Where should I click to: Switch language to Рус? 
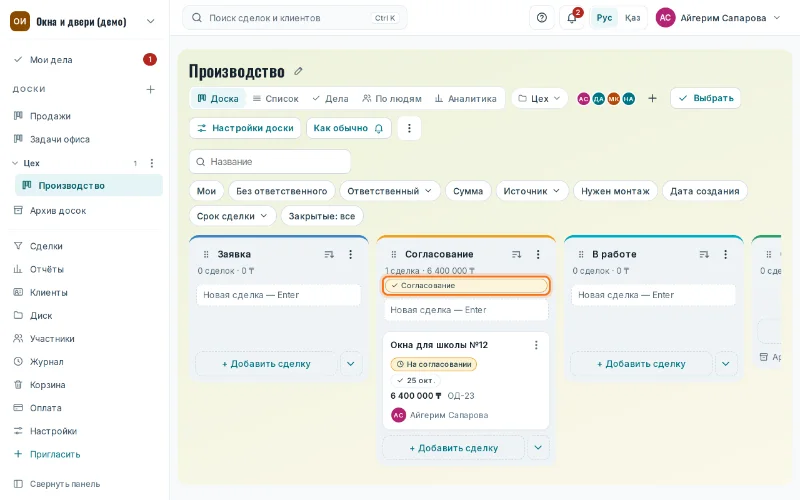click(604, 18)
